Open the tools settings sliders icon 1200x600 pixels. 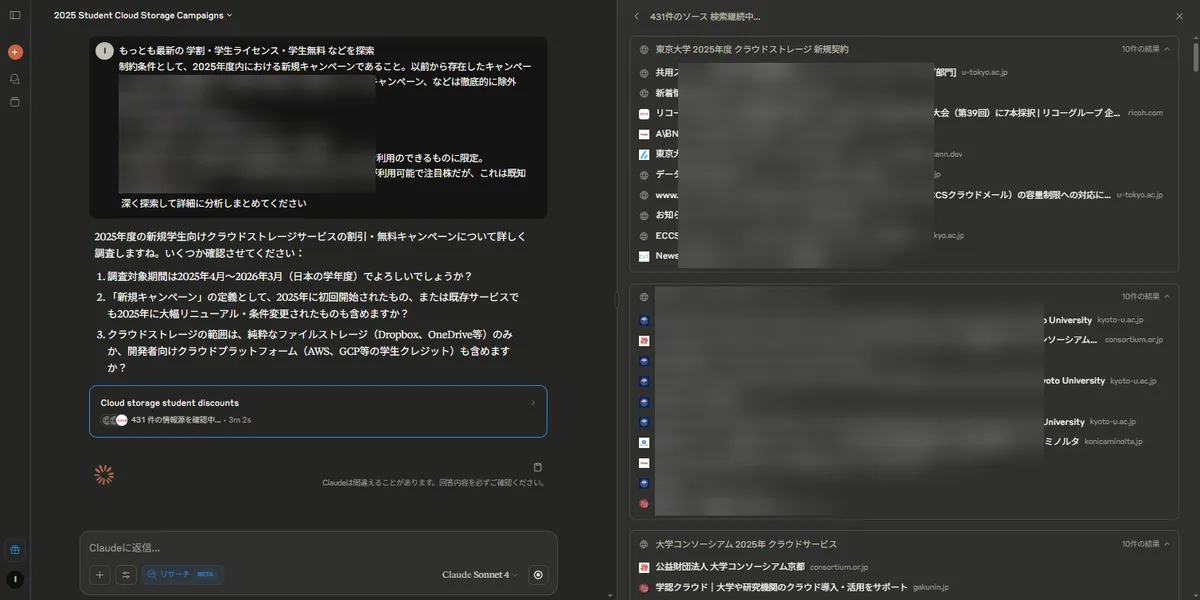click(x=126, y=575)
